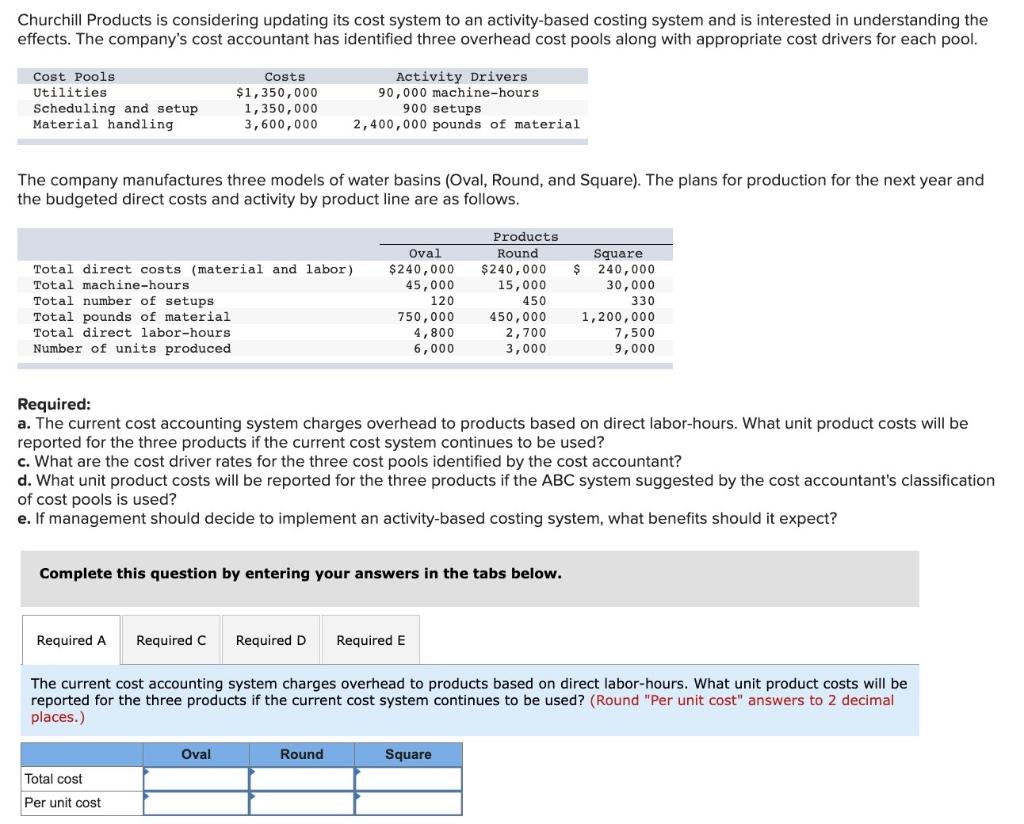The width and height of the screenshot is (1024, 824).
Task: Click the Round Per unit cost field
Action: point(302,802)
